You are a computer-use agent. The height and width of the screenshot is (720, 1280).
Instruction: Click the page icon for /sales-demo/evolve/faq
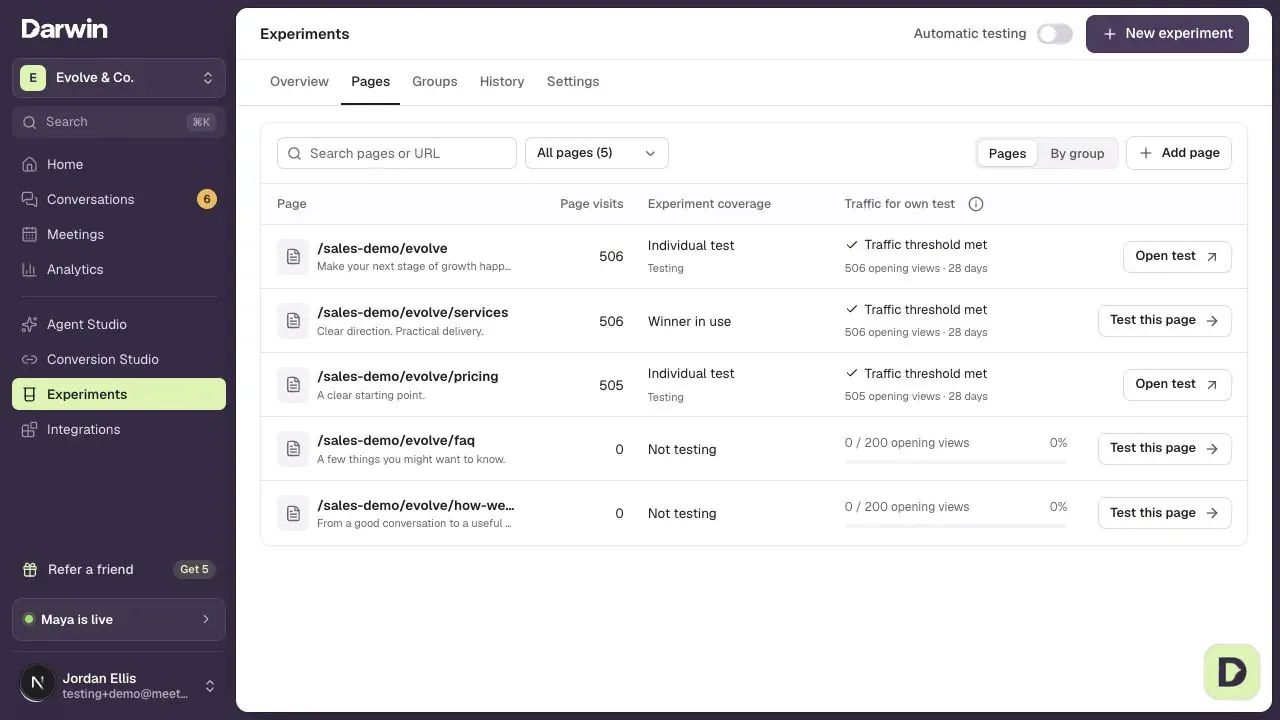(293, 449)
